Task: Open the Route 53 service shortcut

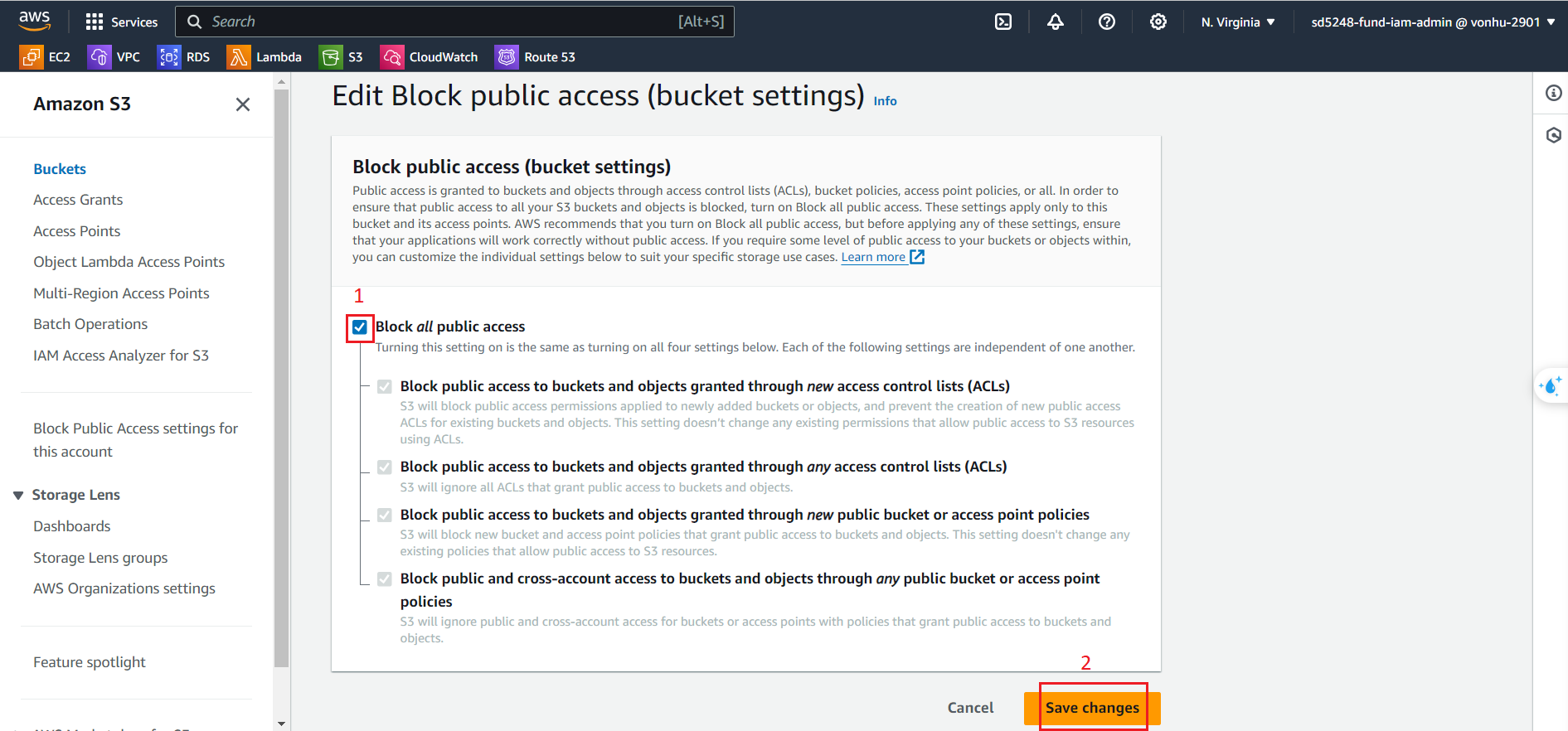Action: tap(535, 56)
